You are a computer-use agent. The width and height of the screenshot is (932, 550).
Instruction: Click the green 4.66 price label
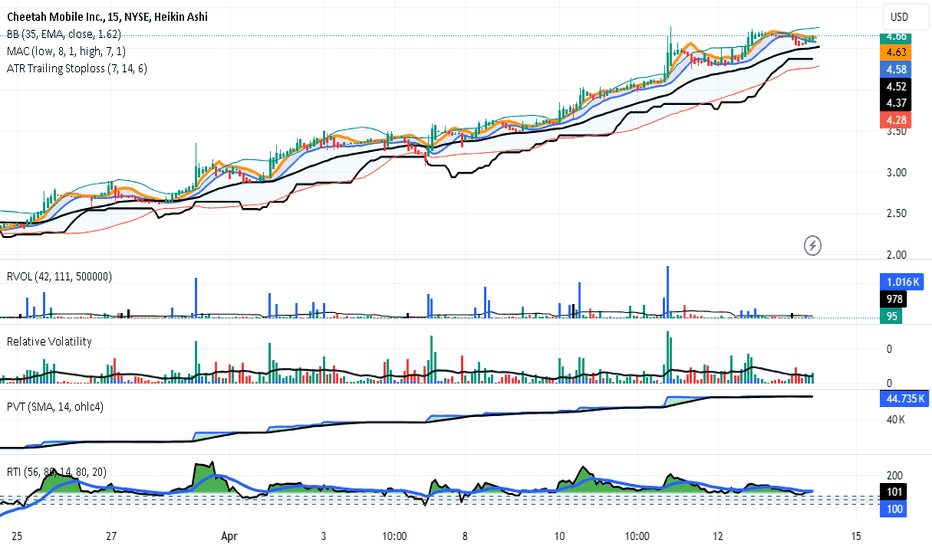896,37
